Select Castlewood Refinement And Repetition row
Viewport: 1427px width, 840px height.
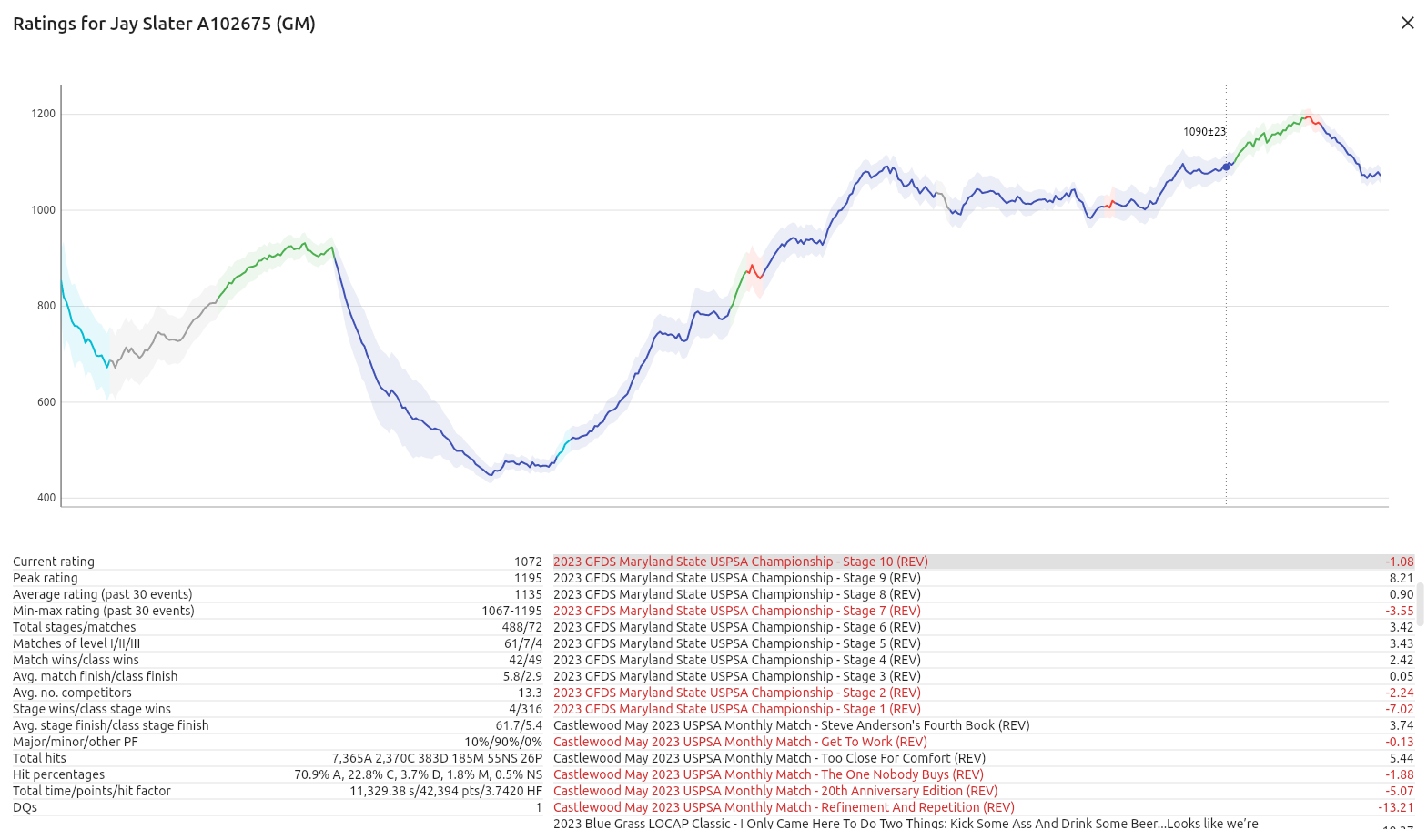tap(984, 807)
